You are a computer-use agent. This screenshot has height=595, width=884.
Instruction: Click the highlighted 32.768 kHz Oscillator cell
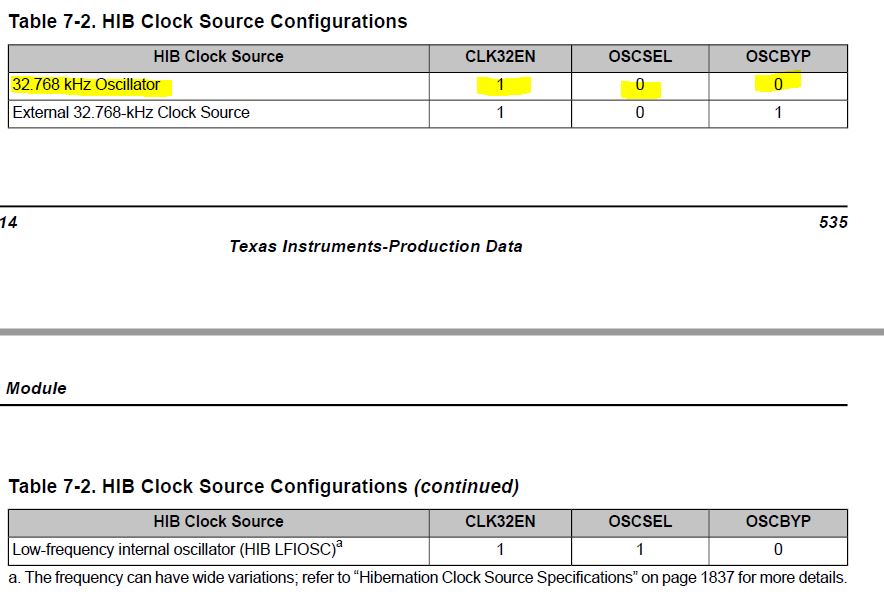(86, 85)
